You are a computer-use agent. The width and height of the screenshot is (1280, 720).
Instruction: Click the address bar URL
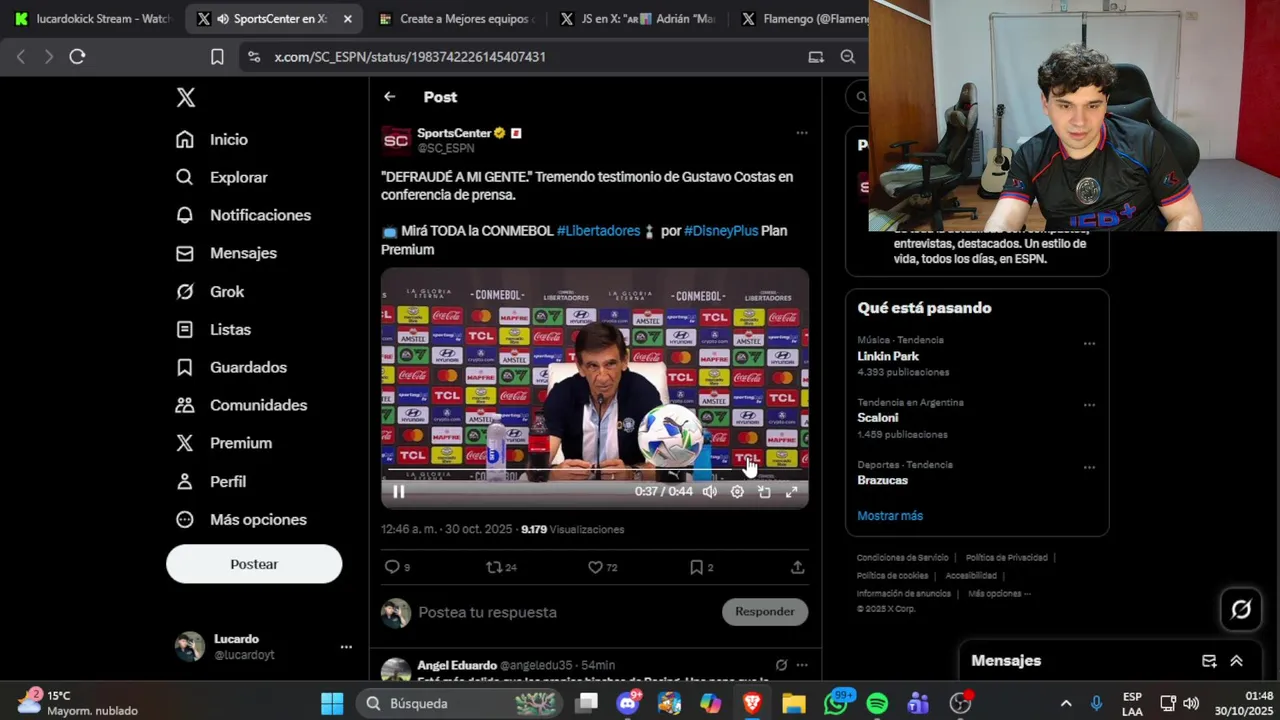[410, 57]
